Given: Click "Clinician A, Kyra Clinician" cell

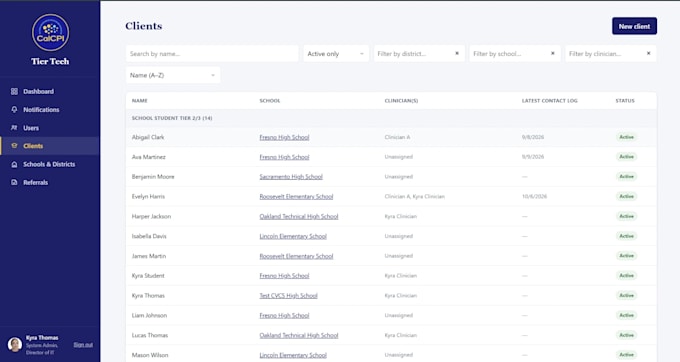Looking at the screenshot, I should tap(414, 197).
